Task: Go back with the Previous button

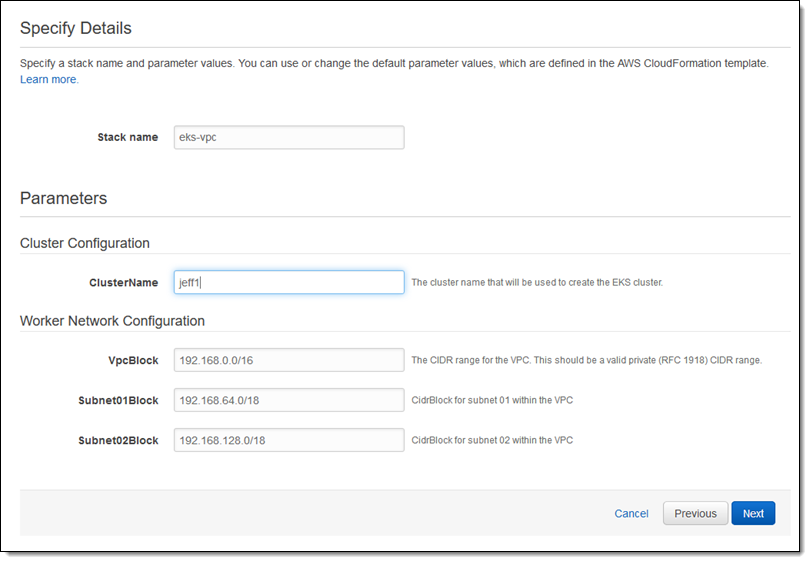Action: coord(695,513)
